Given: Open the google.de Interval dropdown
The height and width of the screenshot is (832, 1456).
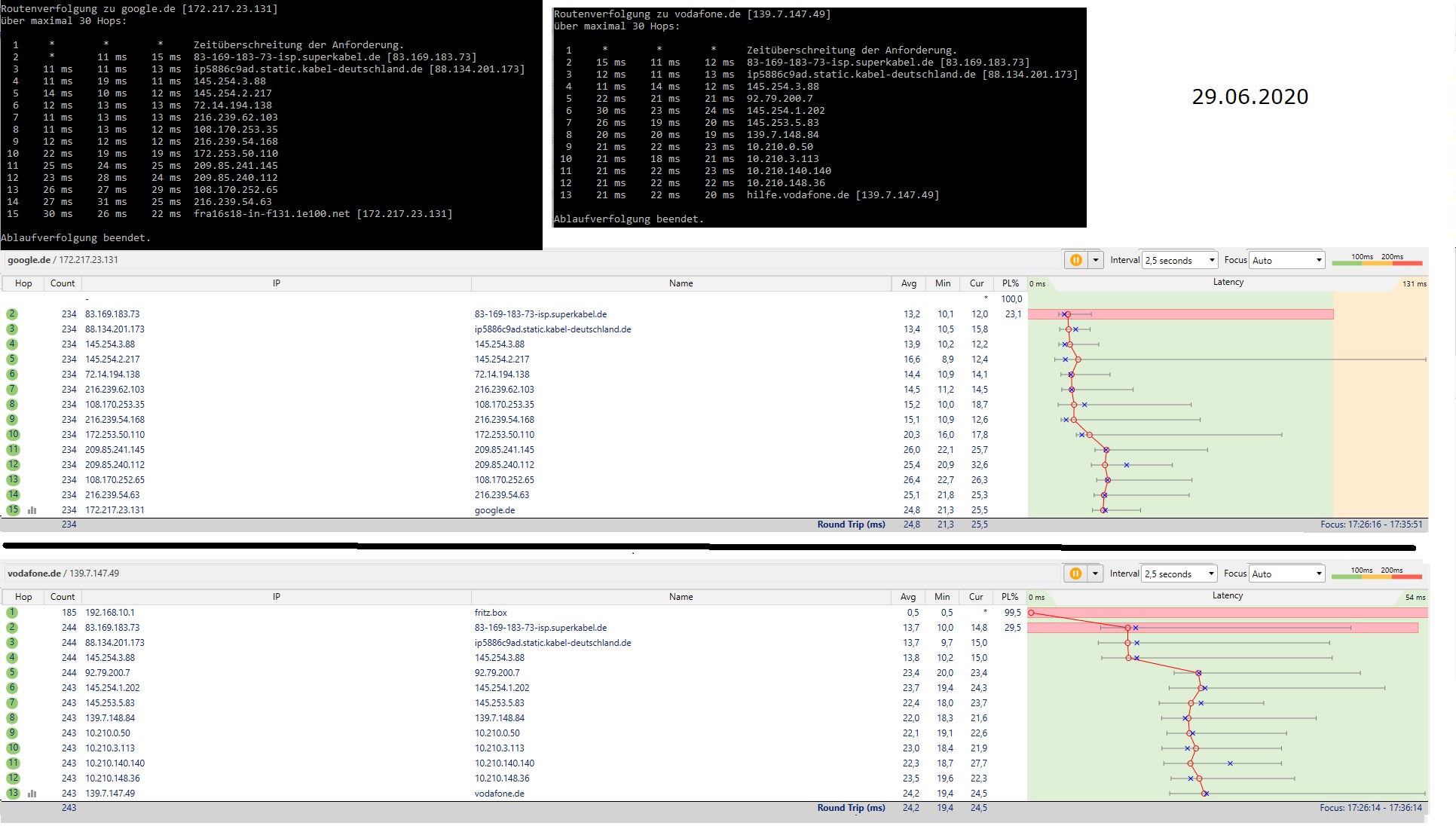Looking at the screenshot, I should 1180,260.
